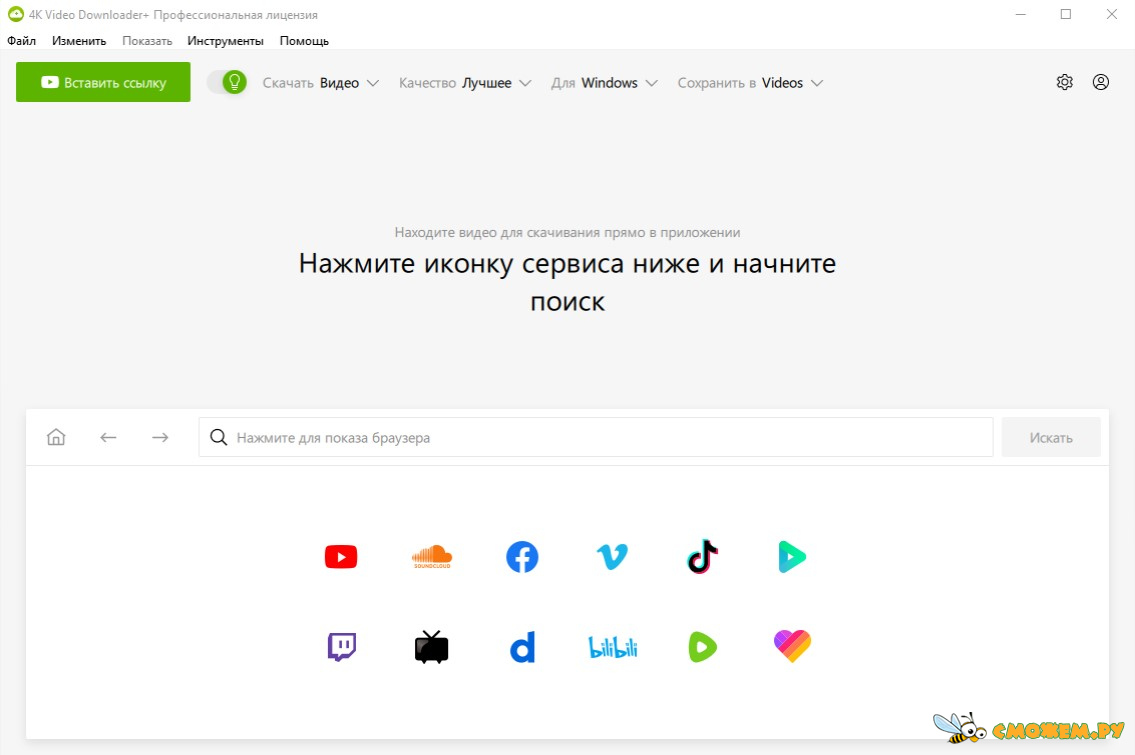Viewport: 1135px width, 755px height.
Task: Click the title text 'Профессиональная лицензия'
Action: pyautogui.click(x=235, y=14)
